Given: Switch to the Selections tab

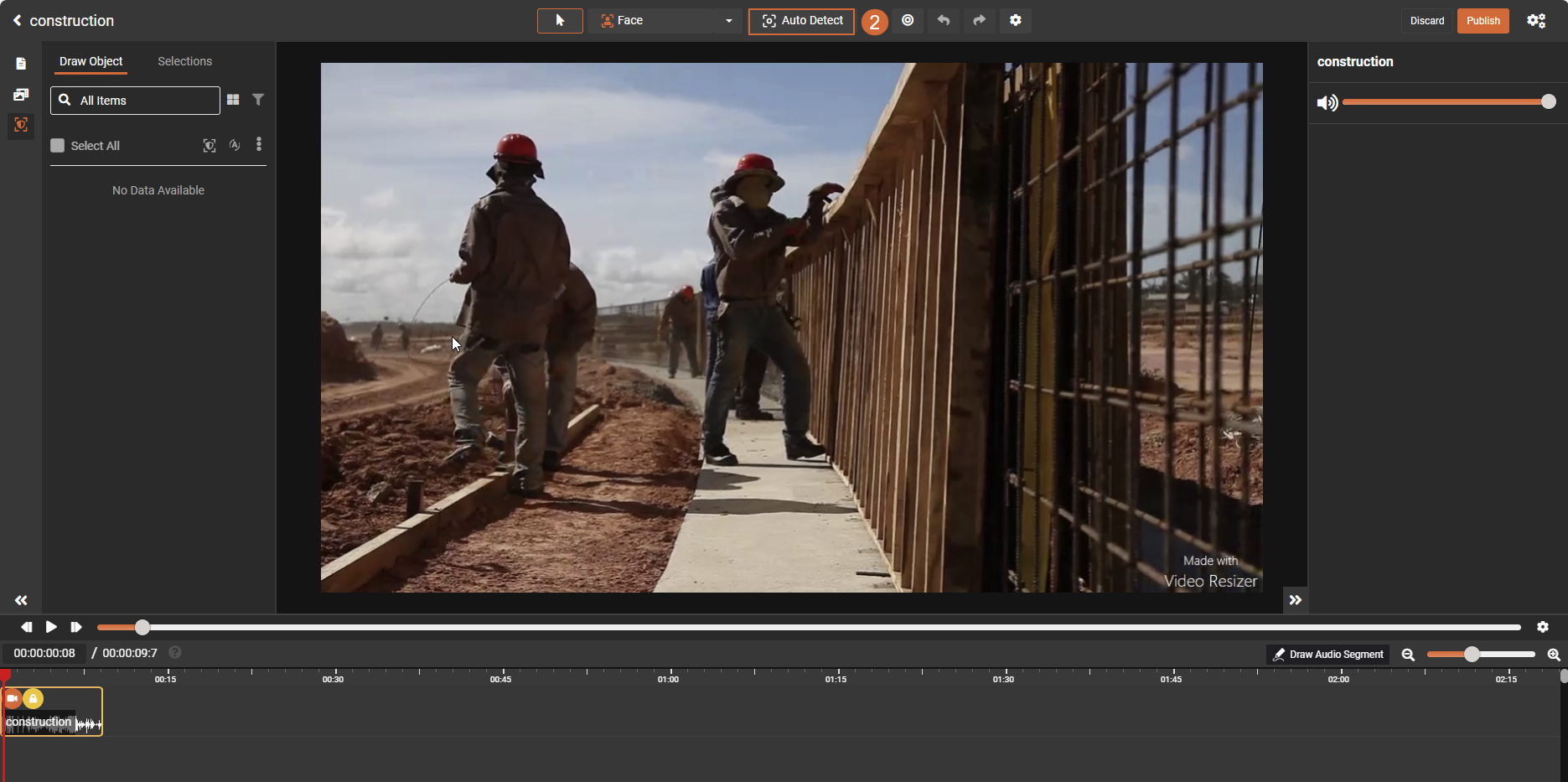Looking at the screenshot, I should [x=184, y=61].
